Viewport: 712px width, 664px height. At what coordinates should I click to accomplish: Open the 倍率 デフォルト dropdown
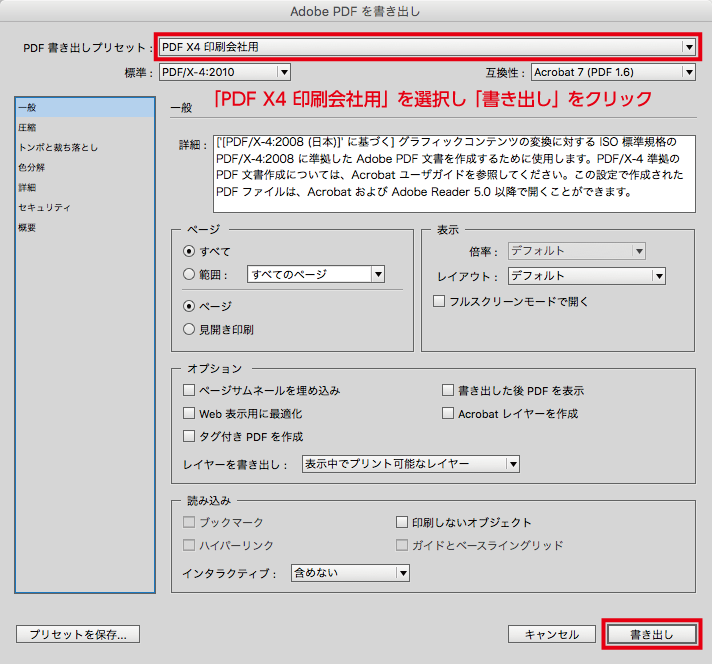pos(577,251)
